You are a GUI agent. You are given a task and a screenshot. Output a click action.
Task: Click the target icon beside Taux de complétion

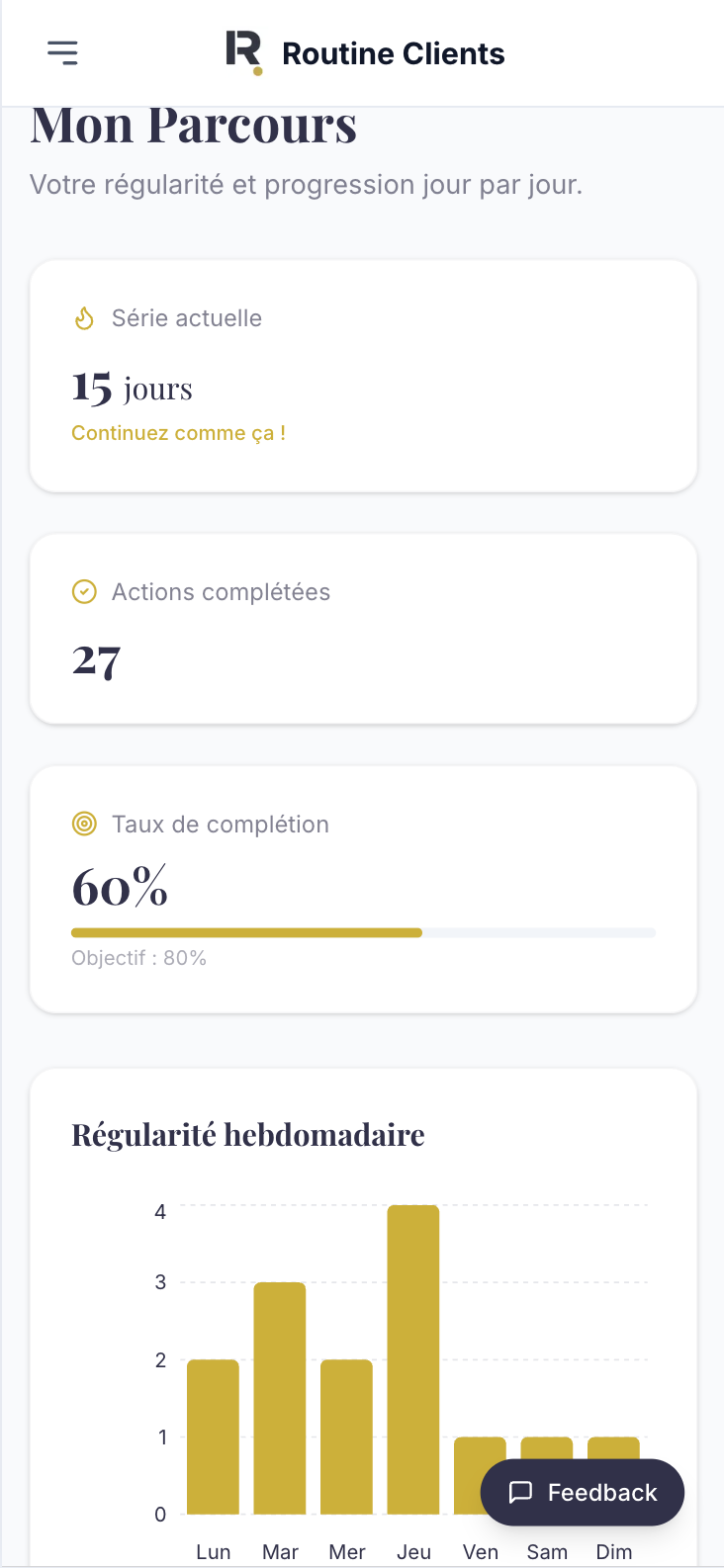tap(84, 824)
